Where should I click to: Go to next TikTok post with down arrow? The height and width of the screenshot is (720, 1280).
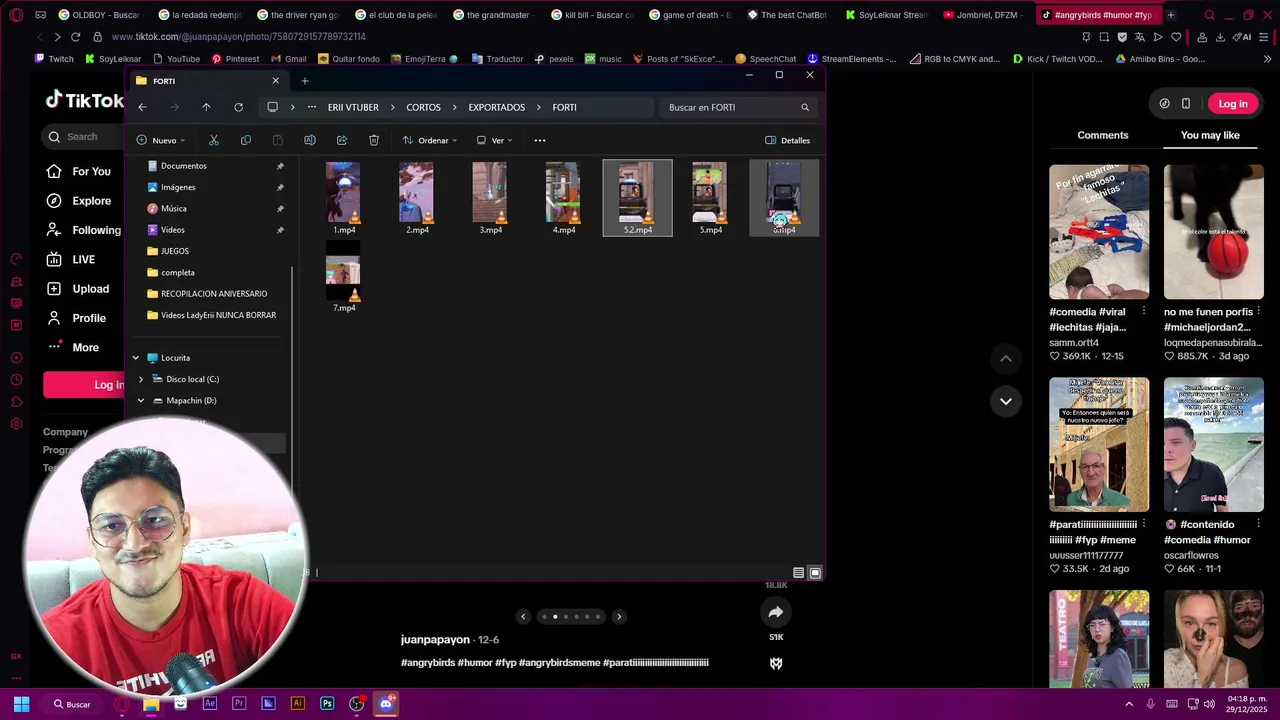pos(1006,401)
